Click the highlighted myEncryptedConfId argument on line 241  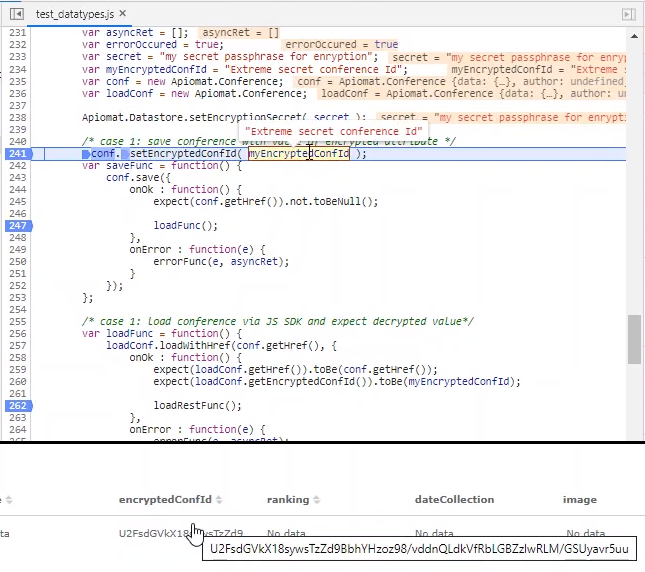[299, 154]
